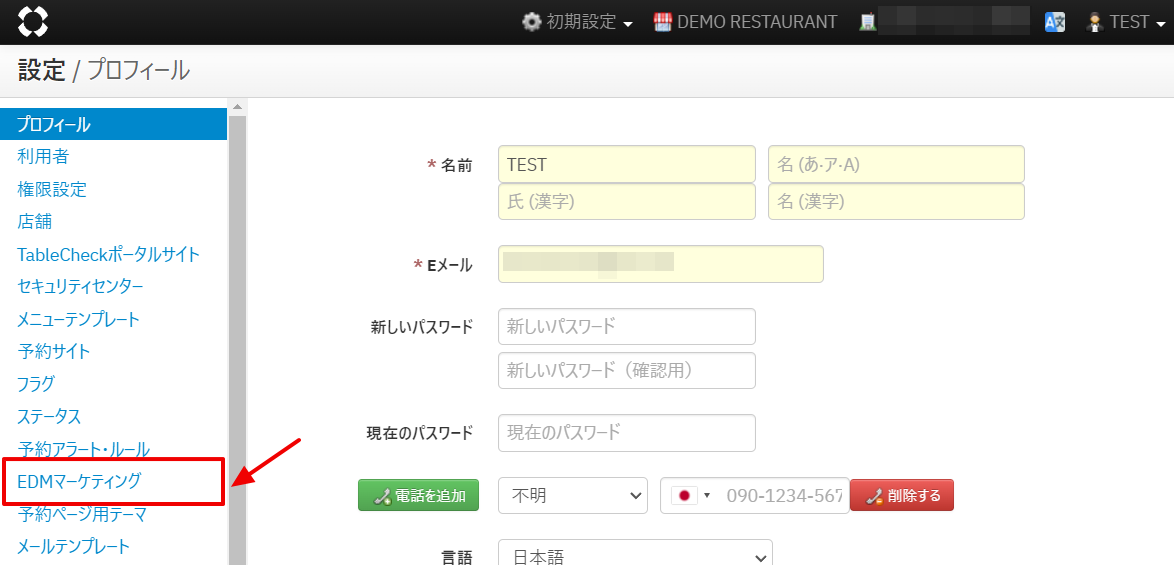The width and height of the screenshot is (1174, 565).
Task: Click the building icon in top bar
Action: point(868,22)
